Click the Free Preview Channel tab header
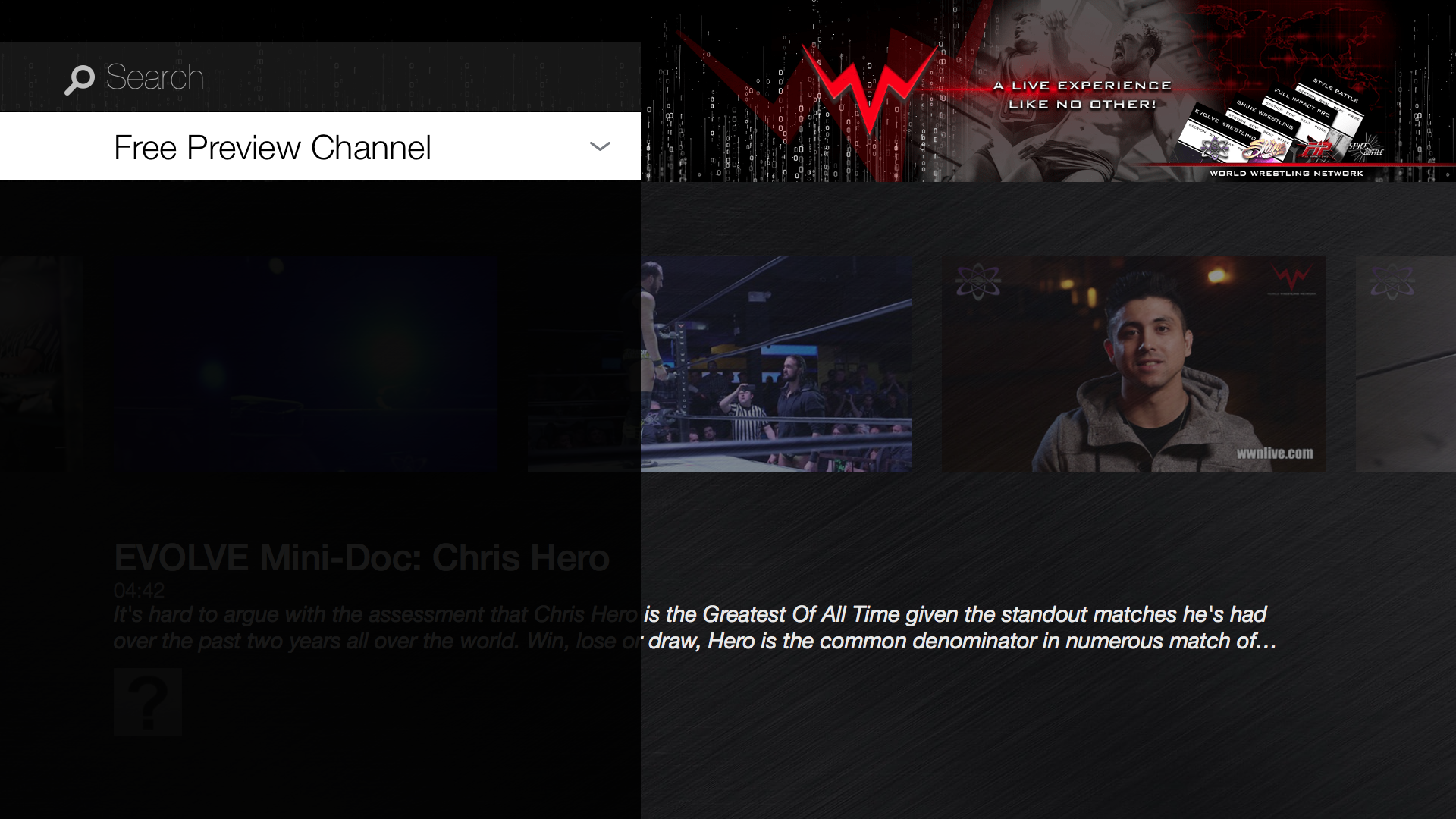 tap(273, 146)
